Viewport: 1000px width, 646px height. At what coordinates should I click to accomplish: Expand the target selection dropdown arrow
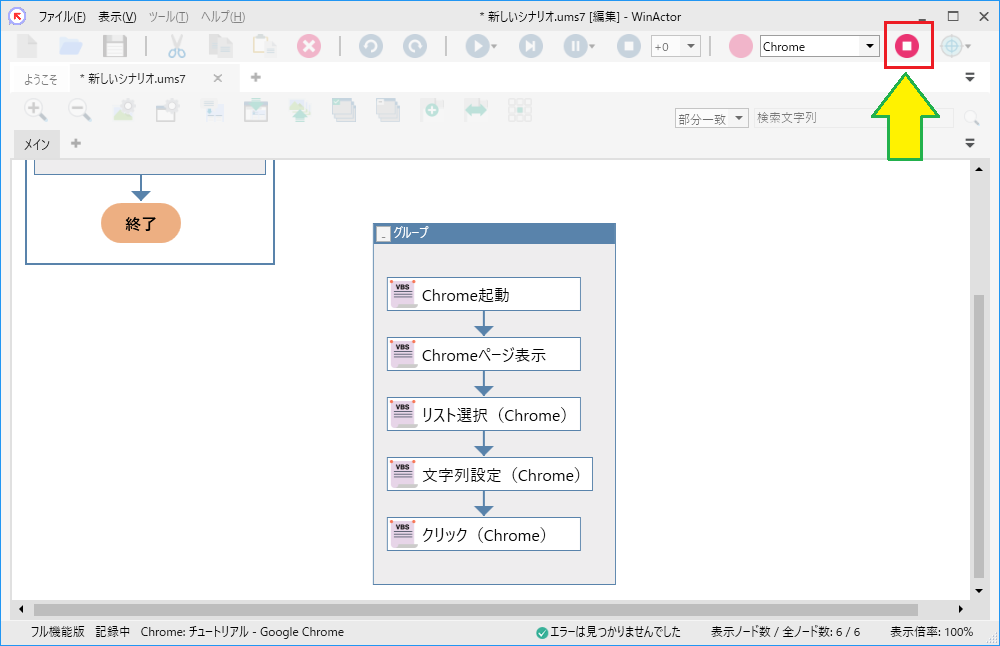click(968, 47)
